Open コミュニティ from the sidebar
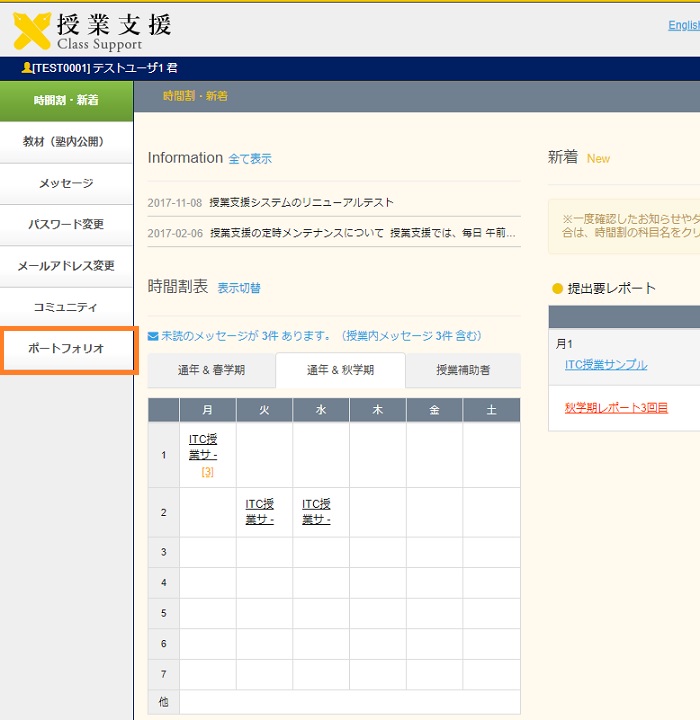Viewport: 700px width, 720px height. [66, 307]
